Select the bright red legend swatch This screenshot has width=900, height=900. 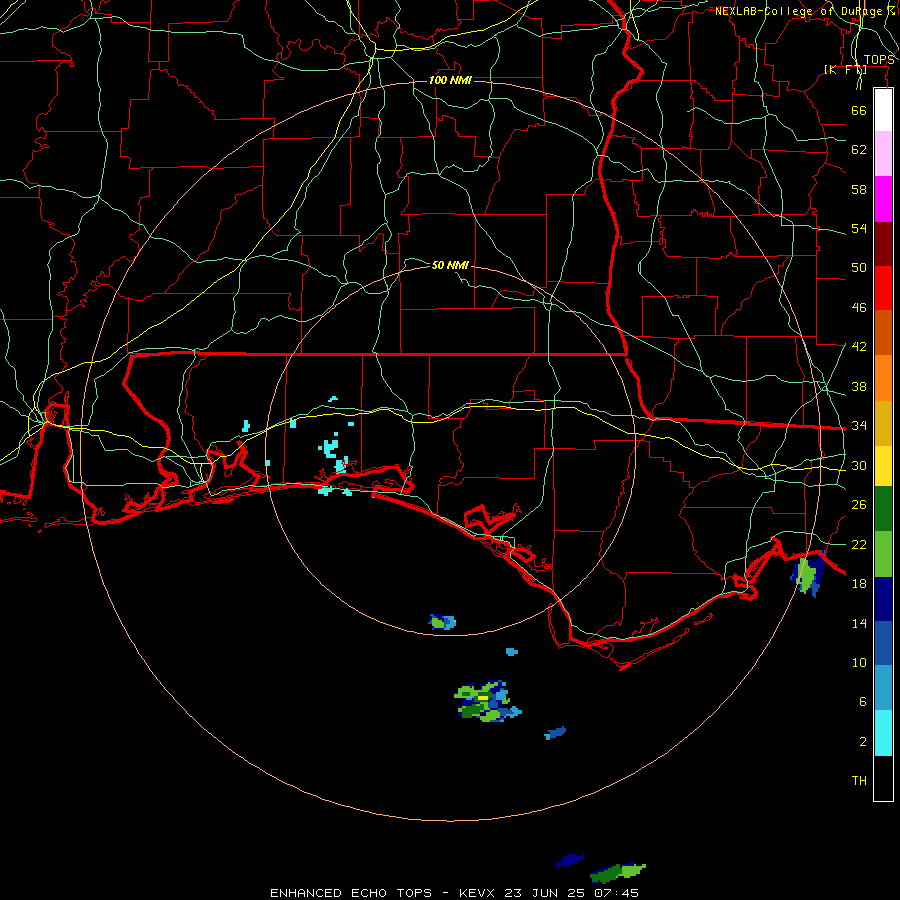point(883,288)
